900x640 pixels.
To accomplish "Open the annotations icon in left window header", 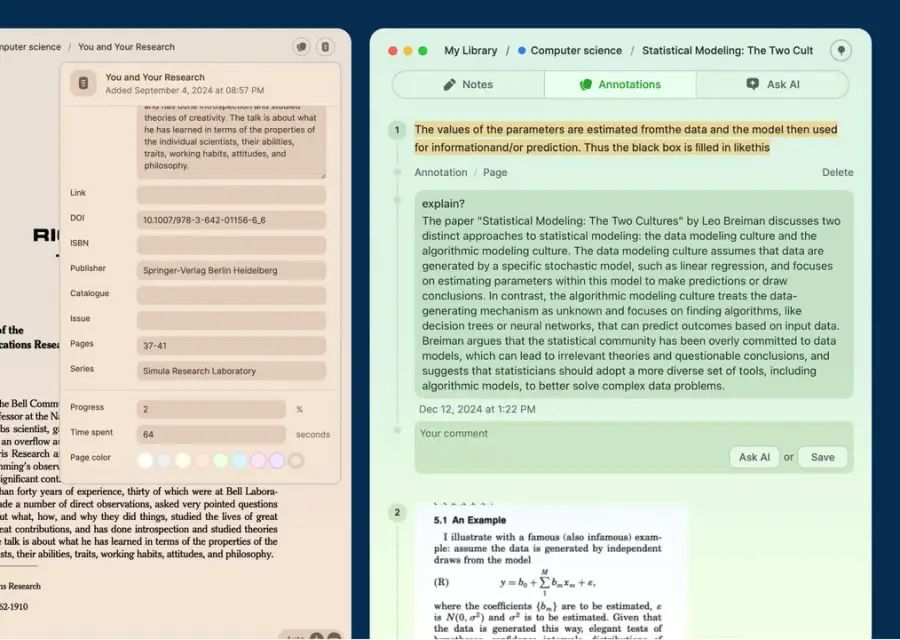I will pos(301,47).
